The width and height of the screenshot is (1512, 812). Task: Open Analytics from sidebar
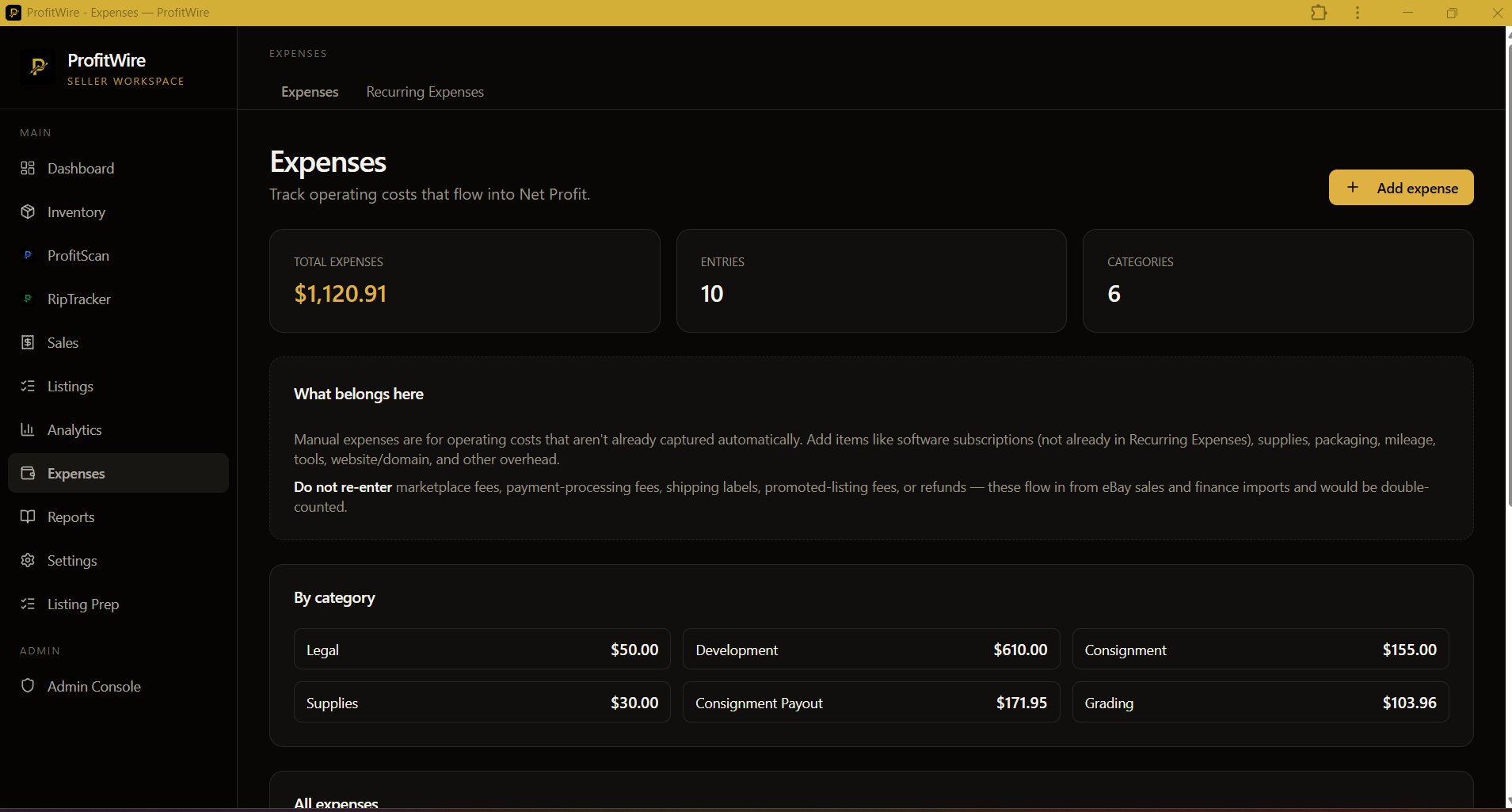pos(118,429)
